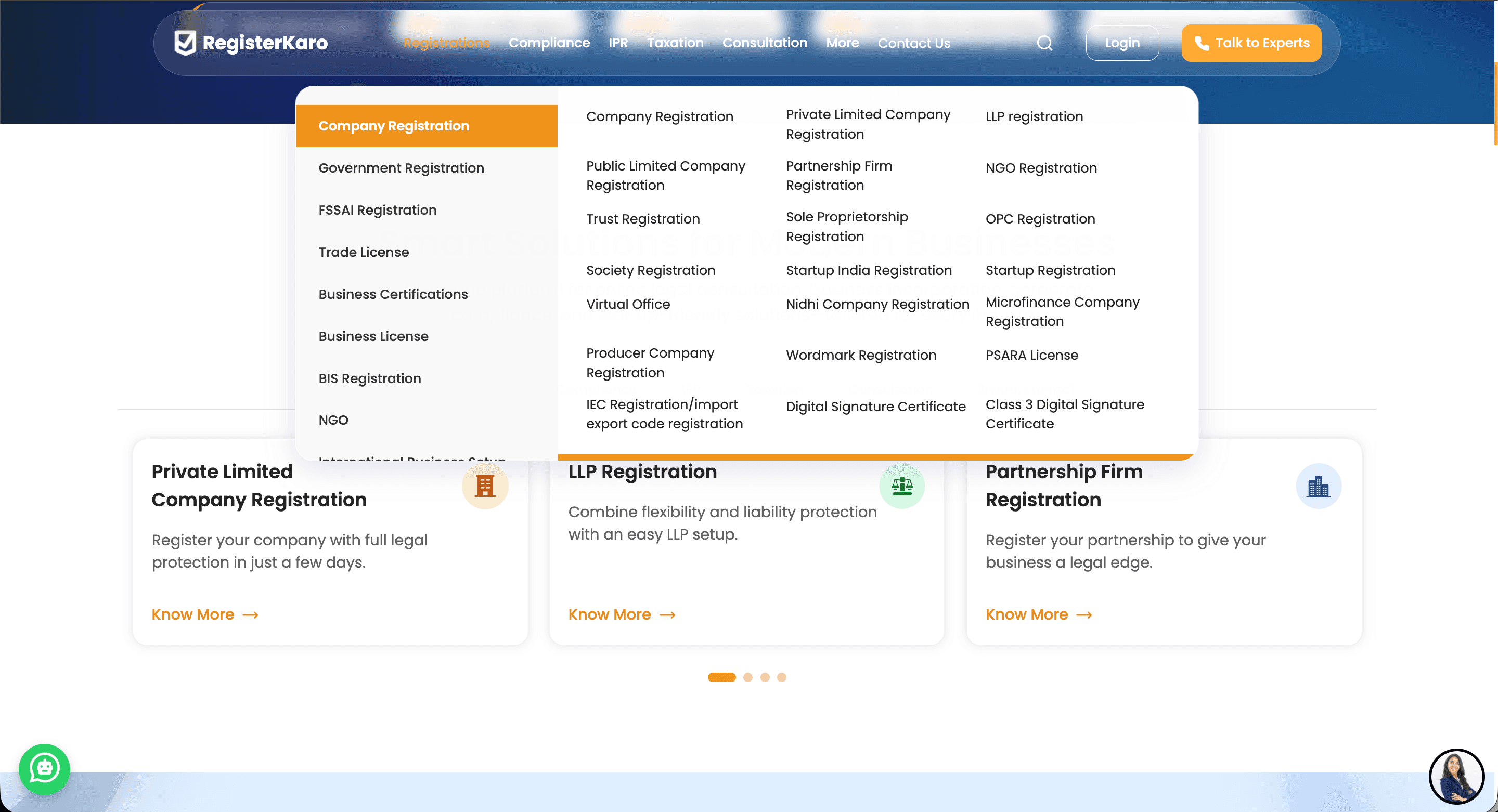This screenshot has height=812, width=1498.
Task: Open Microfinance Company Registration link
Action: 1062,311
